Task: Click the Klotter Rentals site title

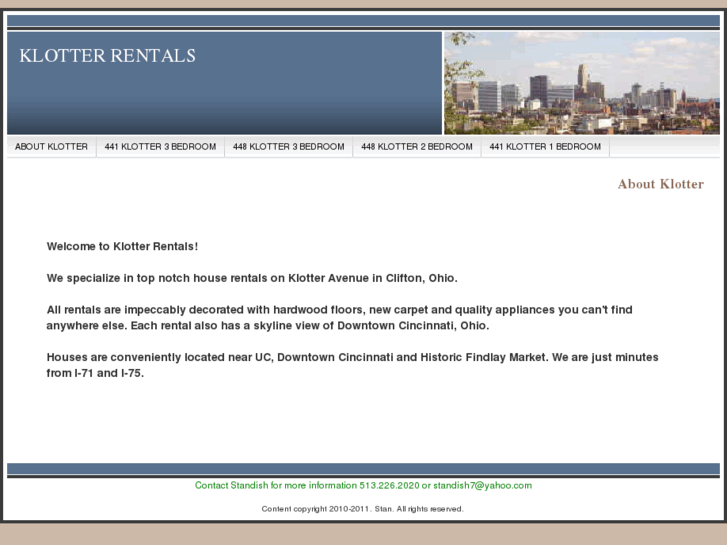Action: pyautogui.click(x=108, y=56)
